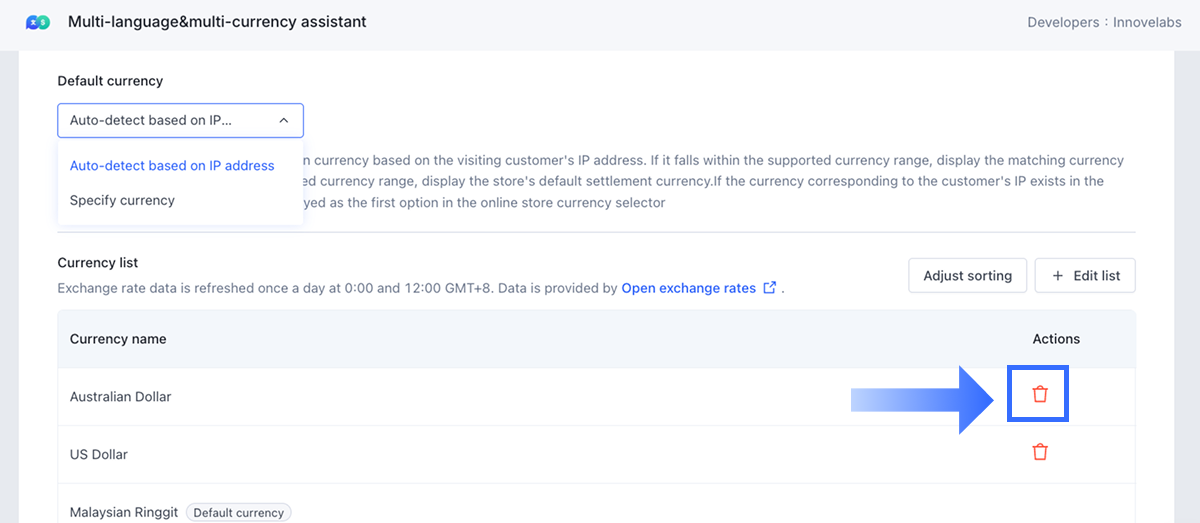Viewport: 1200px width, 523px height.
Task: Delete the Australian Dollar with its trash icon
Action: pyautogui.click(x=1040, y=394)
